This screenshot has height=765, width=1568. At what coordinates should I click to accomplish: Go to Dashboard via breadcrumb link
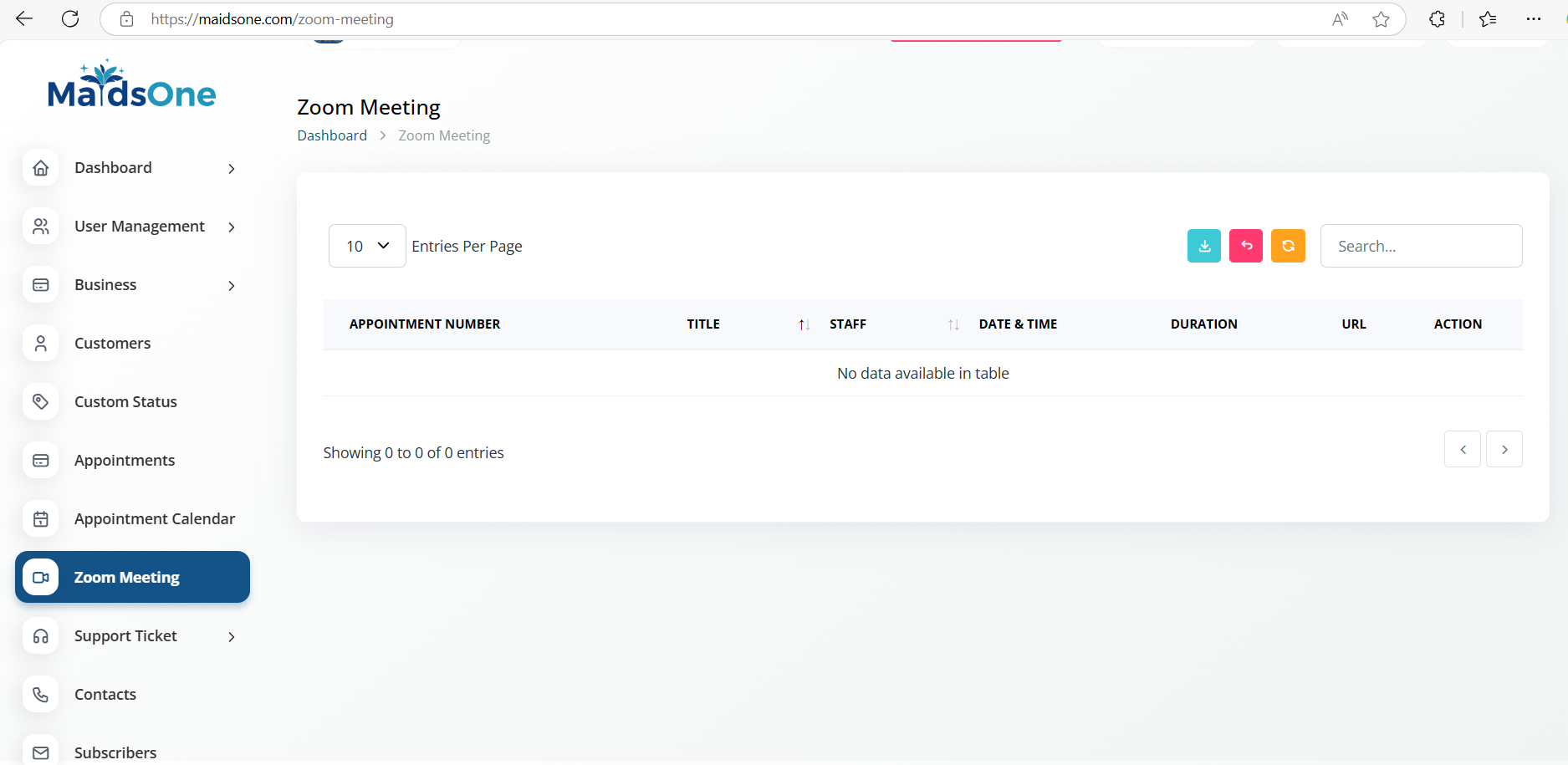tap(332, 135)
